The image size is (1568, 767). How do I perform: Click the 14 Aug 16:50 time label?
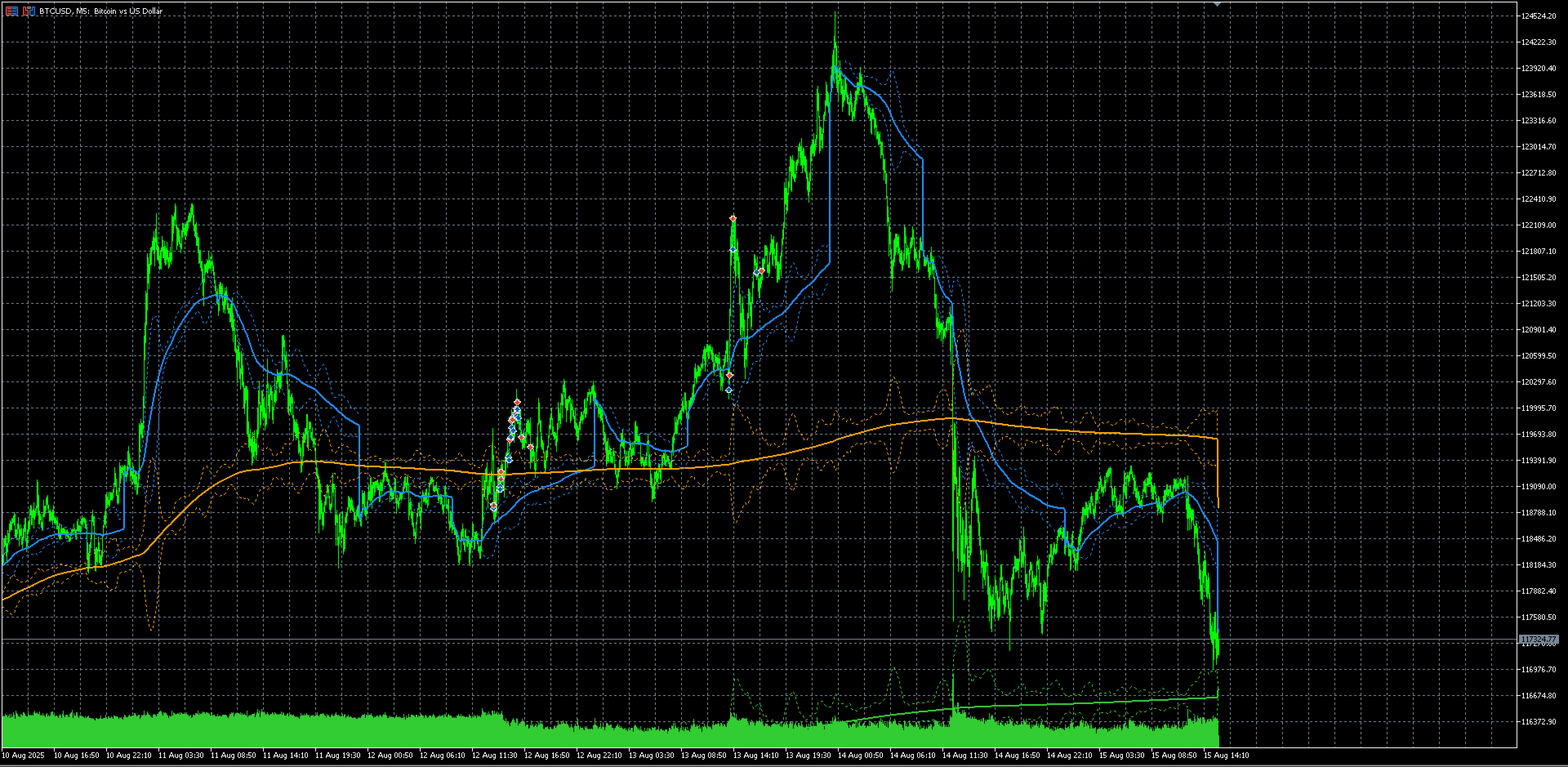click(x=1018, y=756)
